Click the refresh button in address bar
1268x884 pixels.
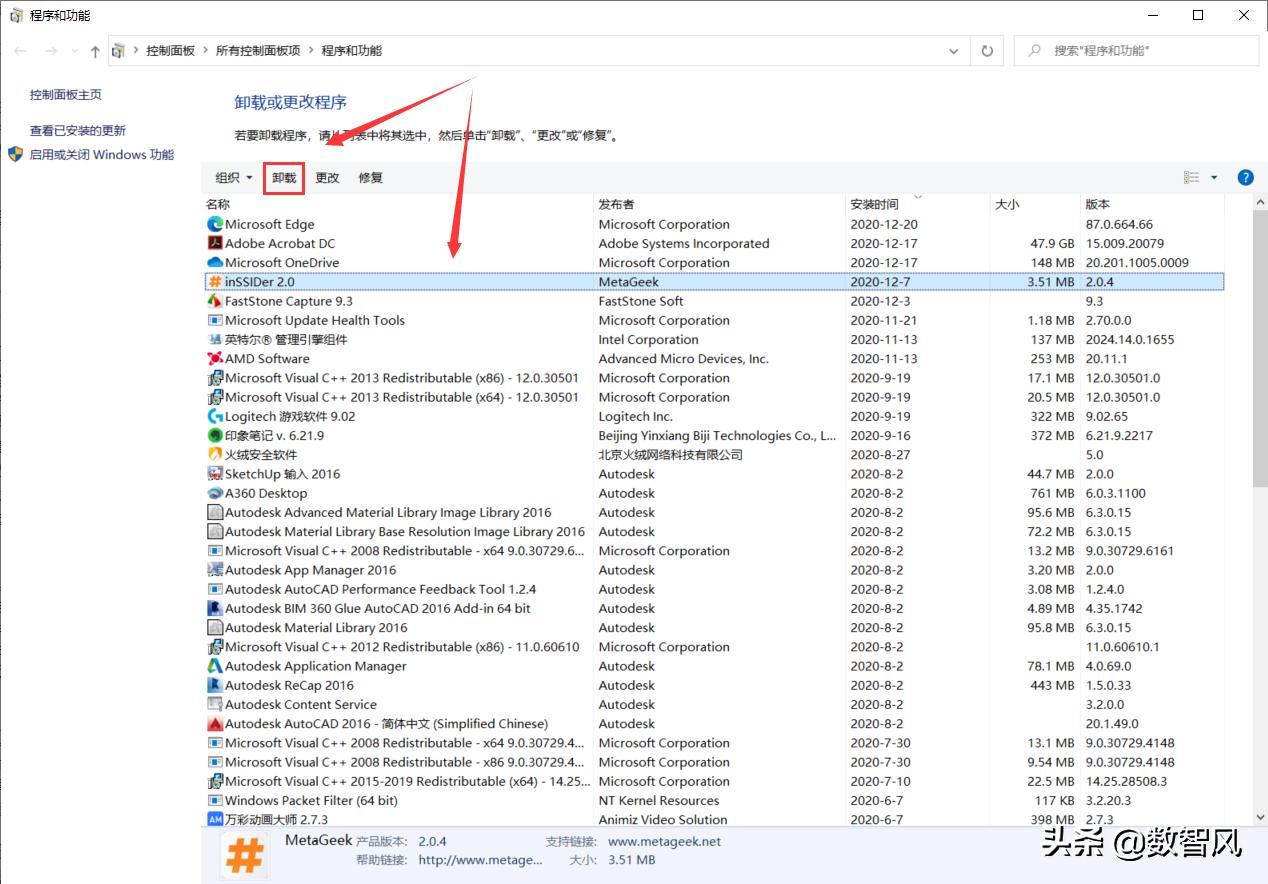tap(987, 51)
